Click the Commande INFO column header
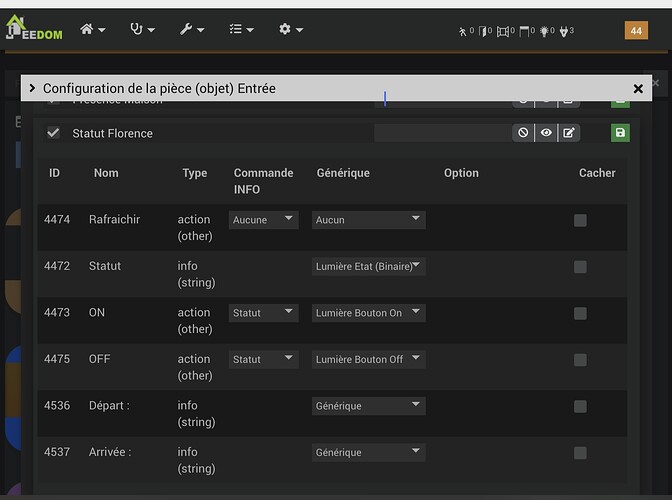This screenshot has height=500, width=672. [263, 181]
